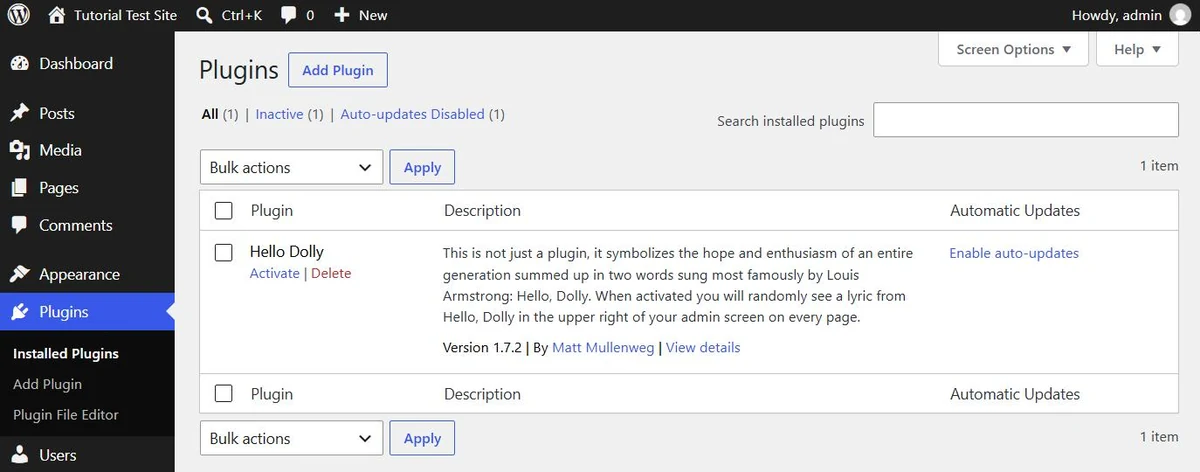The image size is (1200, 472).
Task: Click the Appearance paintbrush icon
Action: [x=20, y=274]
